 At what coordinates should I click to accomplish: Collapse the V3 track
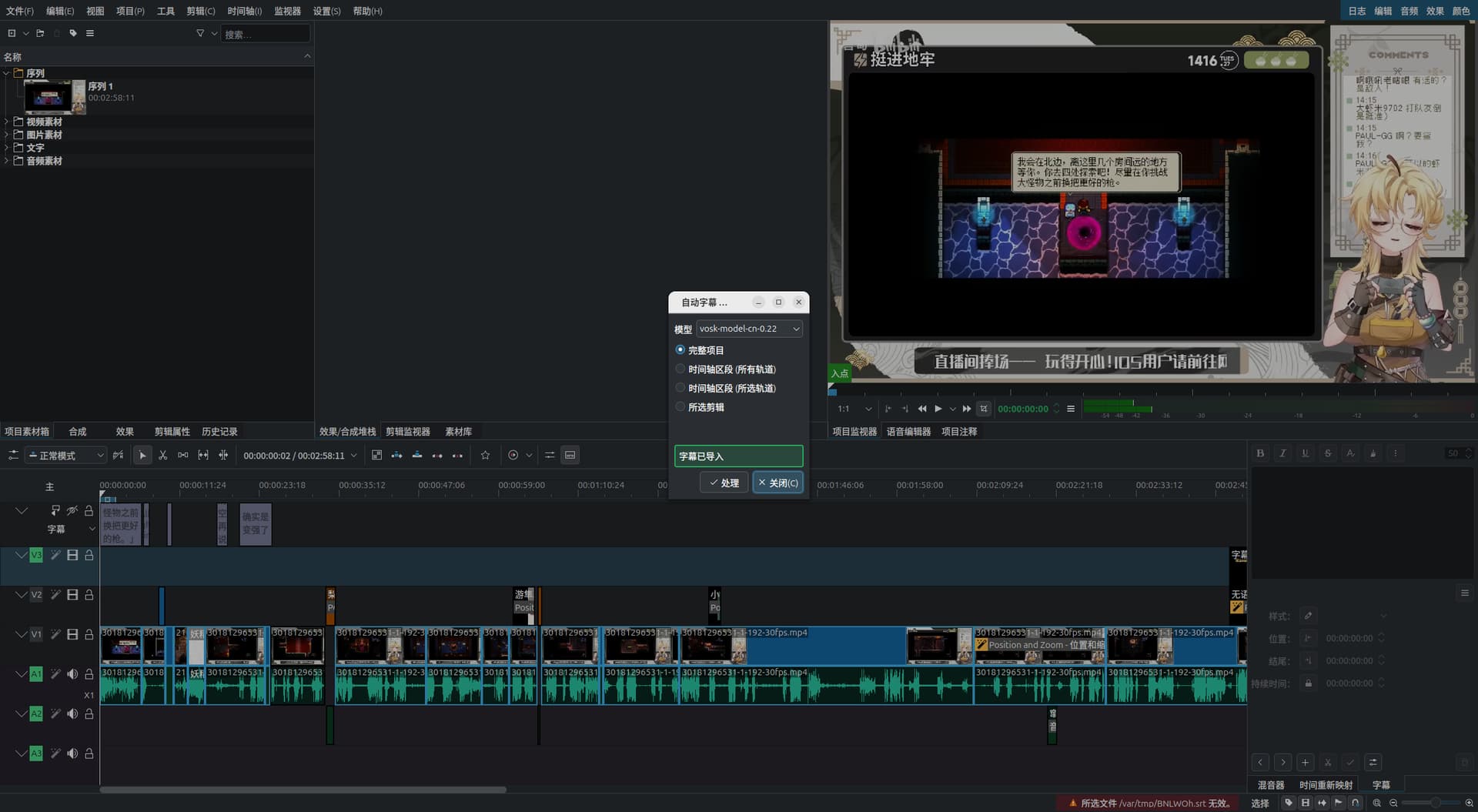pos(21,554)
